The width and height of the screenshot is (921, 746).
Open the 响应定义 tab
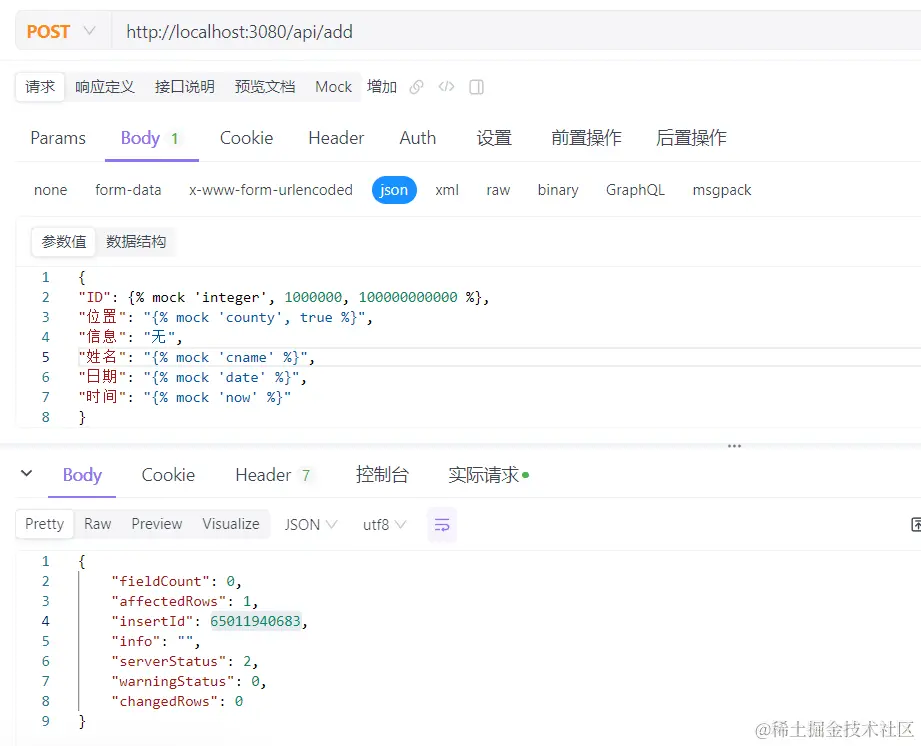tap(105, 87)
